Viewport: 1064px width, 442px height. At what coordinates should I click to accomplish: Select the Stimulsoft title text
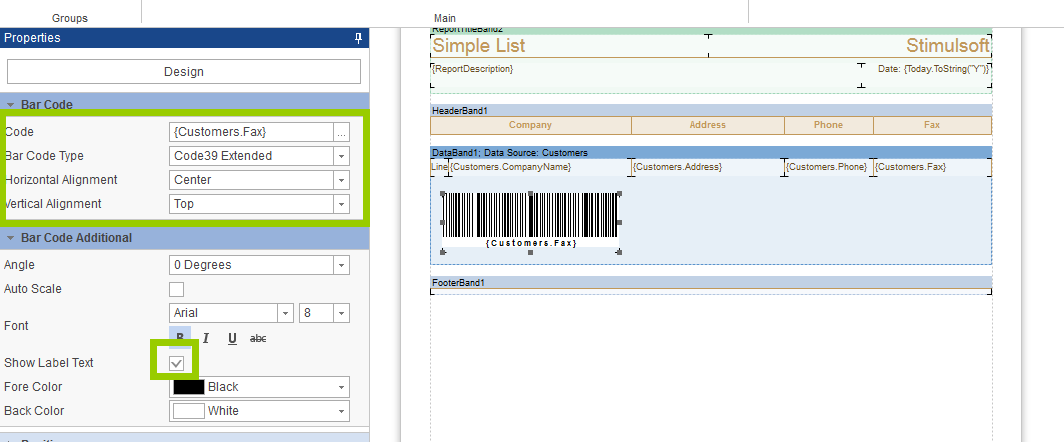tap(947, 46)
